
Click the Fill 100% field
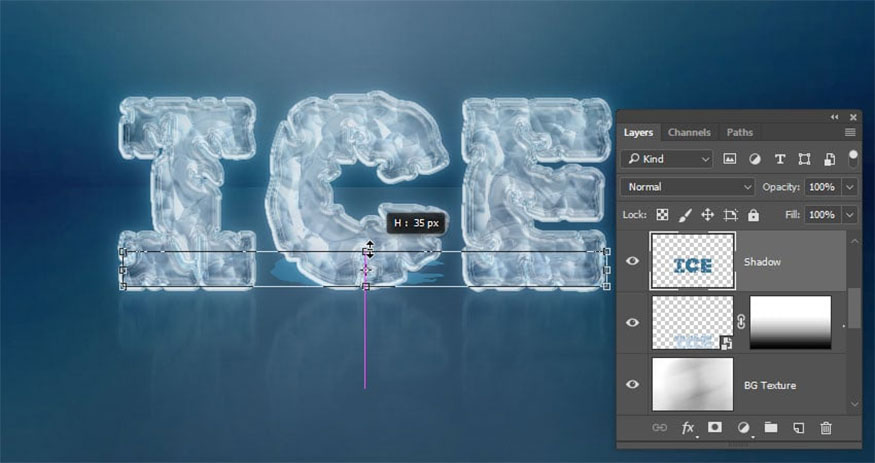[x=823, y=215]
